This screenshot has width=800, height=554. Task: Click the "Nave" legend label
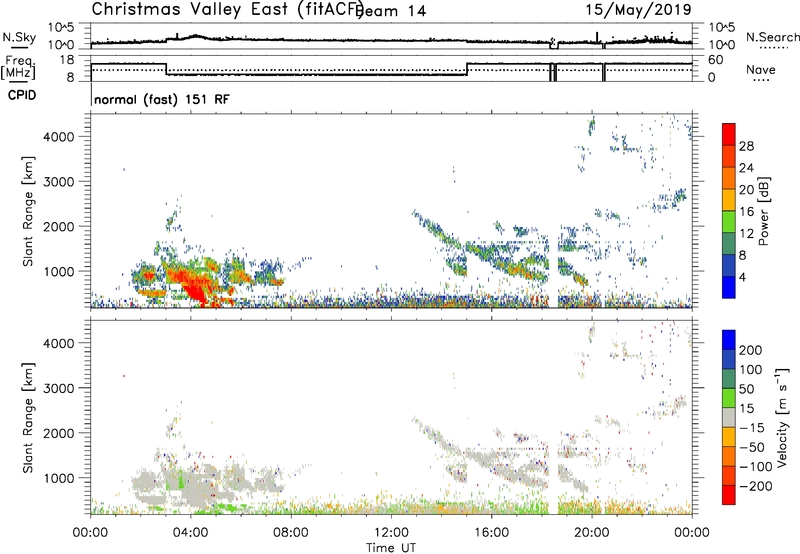(x=760, y=70)
